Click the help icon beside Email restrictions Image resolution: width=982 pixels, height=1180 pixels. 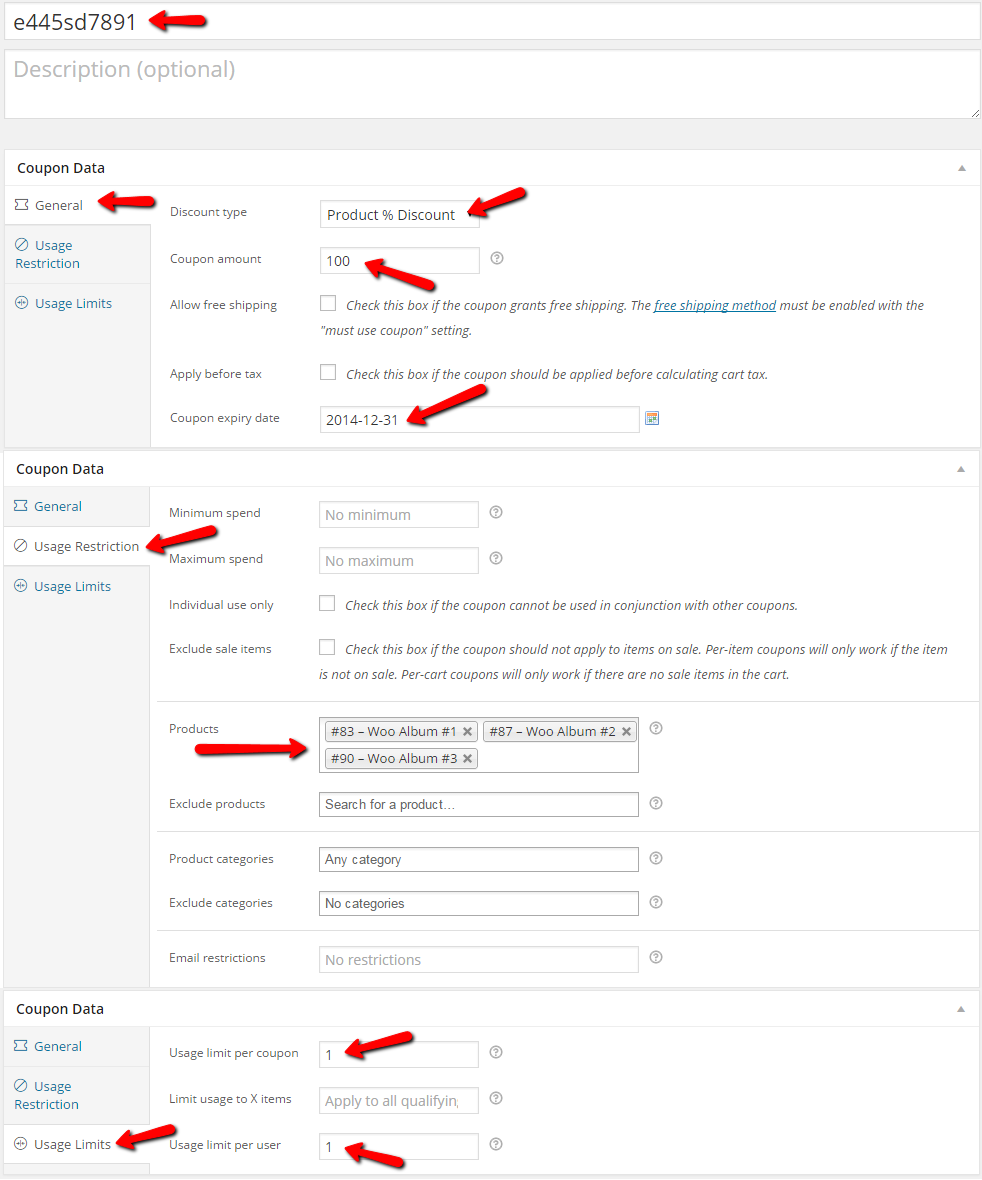(x=656, y=957)
